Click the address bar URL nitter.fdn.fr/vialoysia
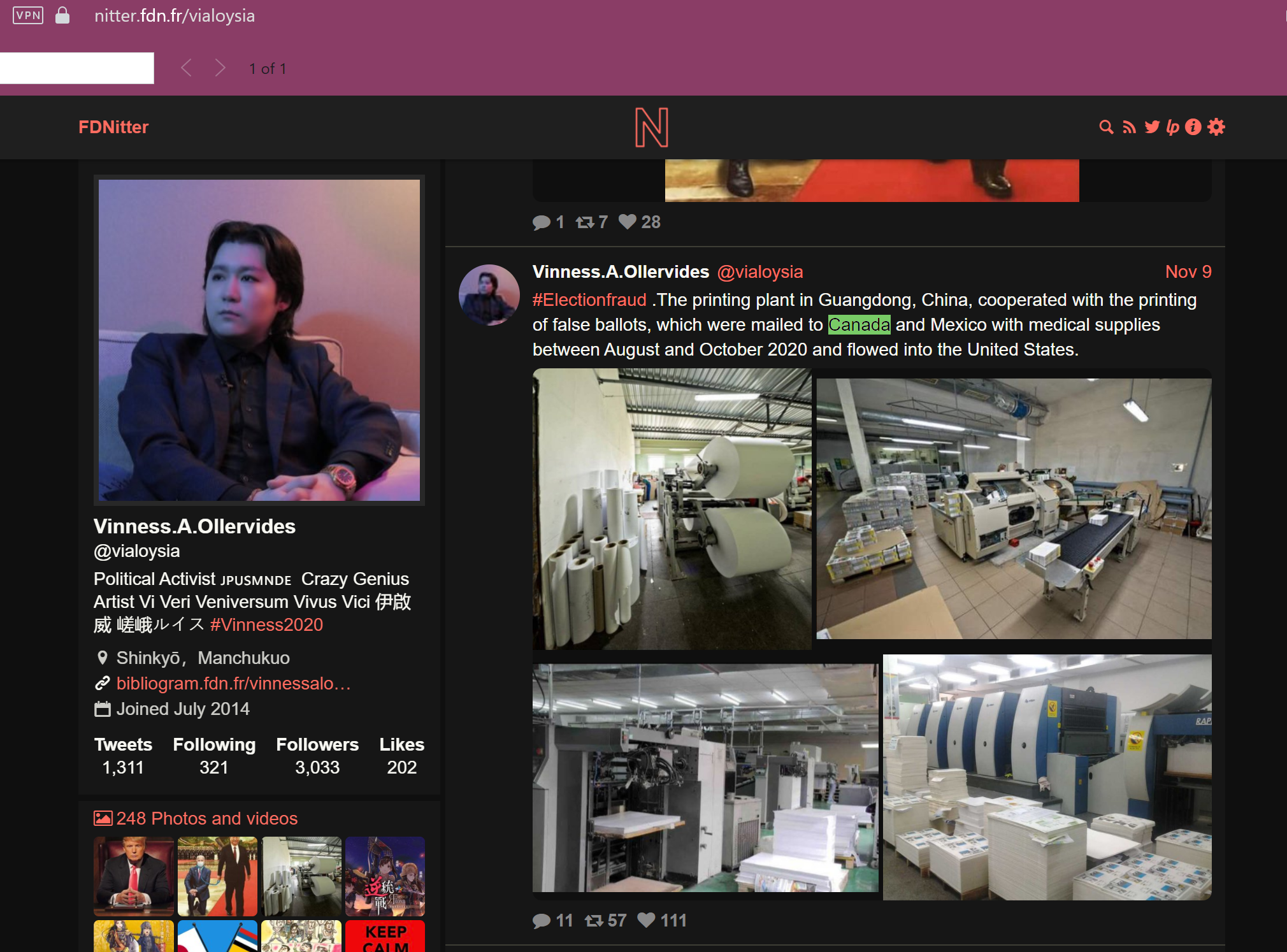 click(175, 16)
